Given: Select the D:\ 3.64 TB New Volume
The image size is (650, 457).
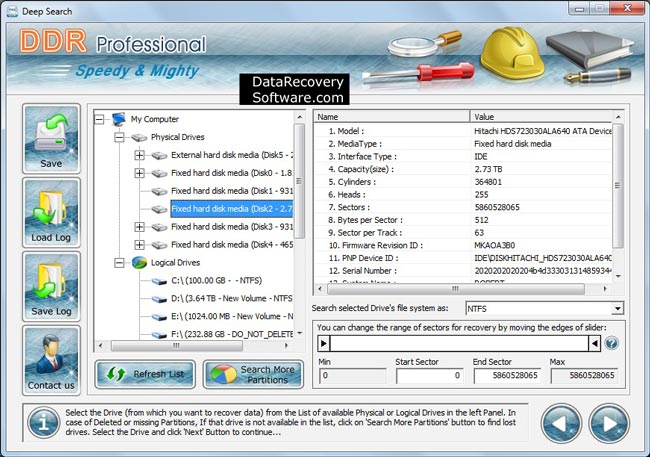Looking at the screenshot, I should coord(232,299).
